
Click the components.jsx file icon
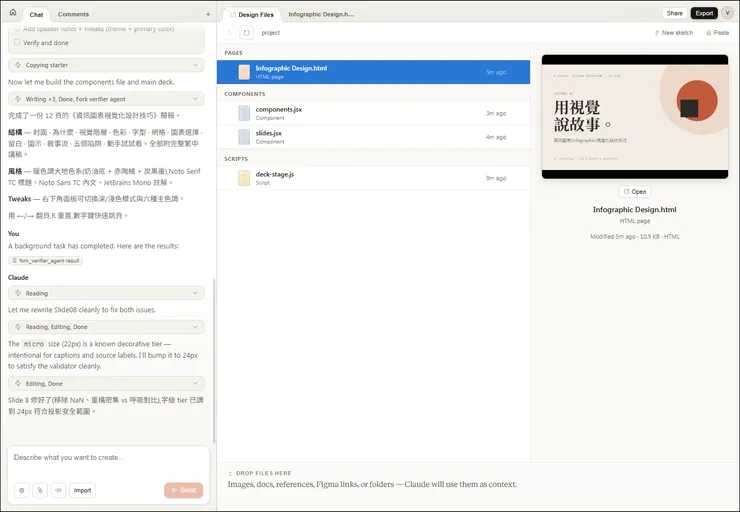click(244, 113)
